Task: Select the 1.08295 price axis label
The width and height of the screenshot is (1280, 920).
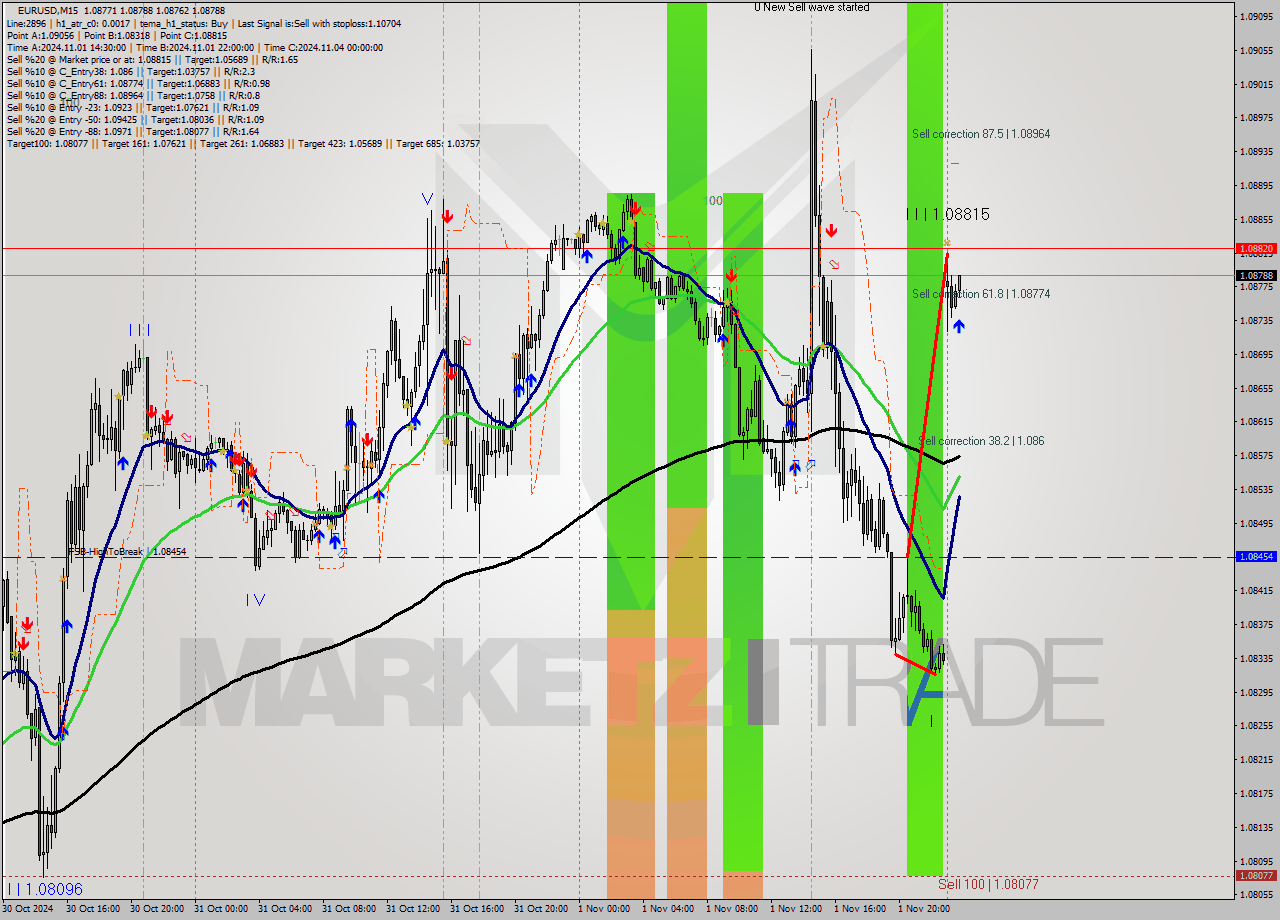Action: [1256, 692]
